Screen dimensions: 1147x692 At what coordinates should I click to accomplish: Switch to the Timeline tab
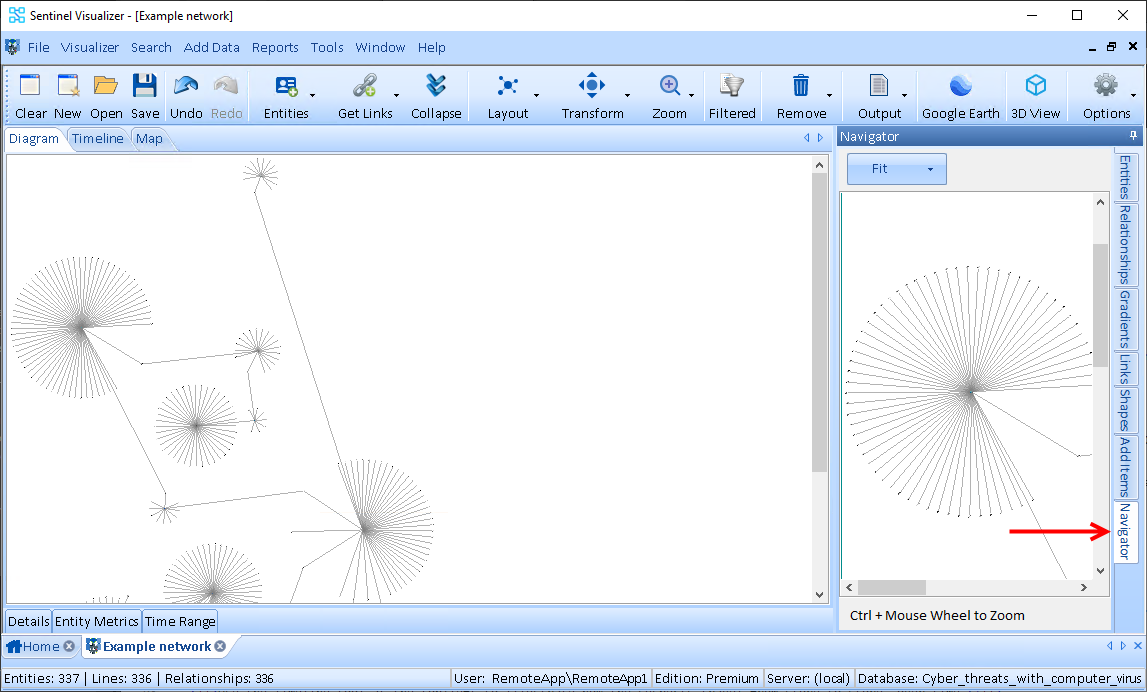point(98,139)
